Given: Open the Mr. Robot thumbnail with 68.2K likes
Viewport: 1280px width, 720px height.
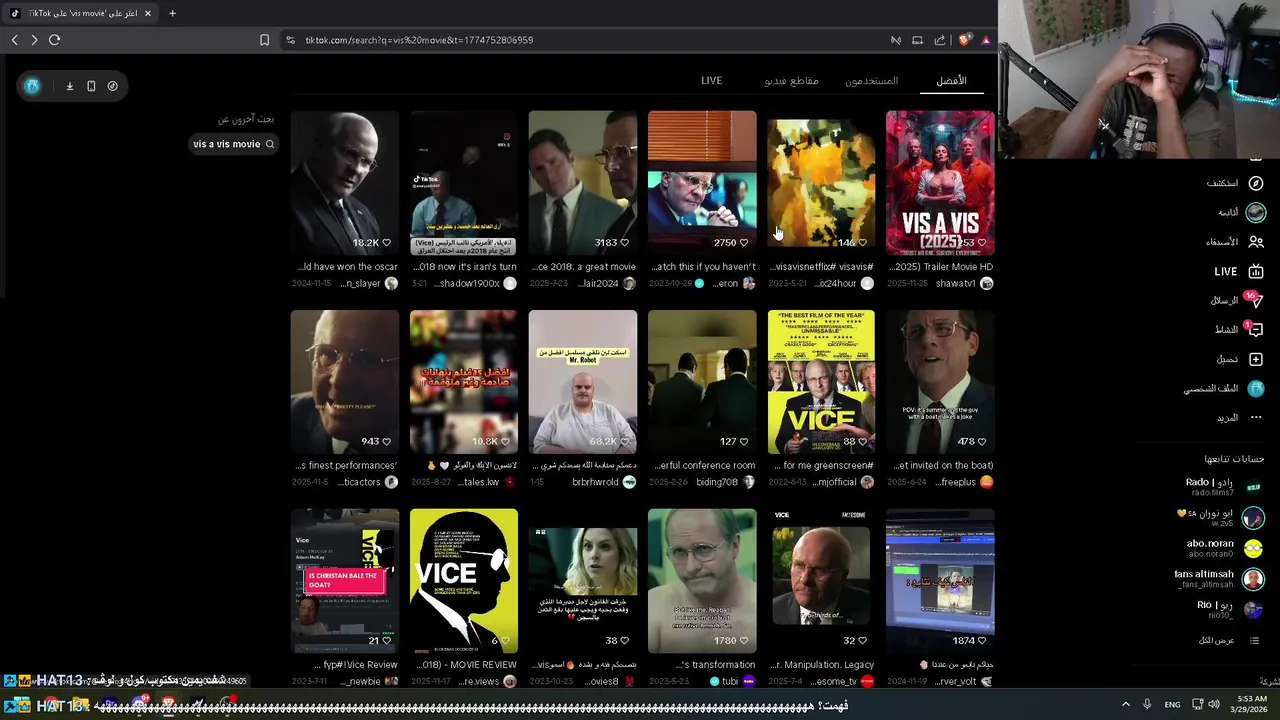Looking at the screenshot, I should click(583, 382).
